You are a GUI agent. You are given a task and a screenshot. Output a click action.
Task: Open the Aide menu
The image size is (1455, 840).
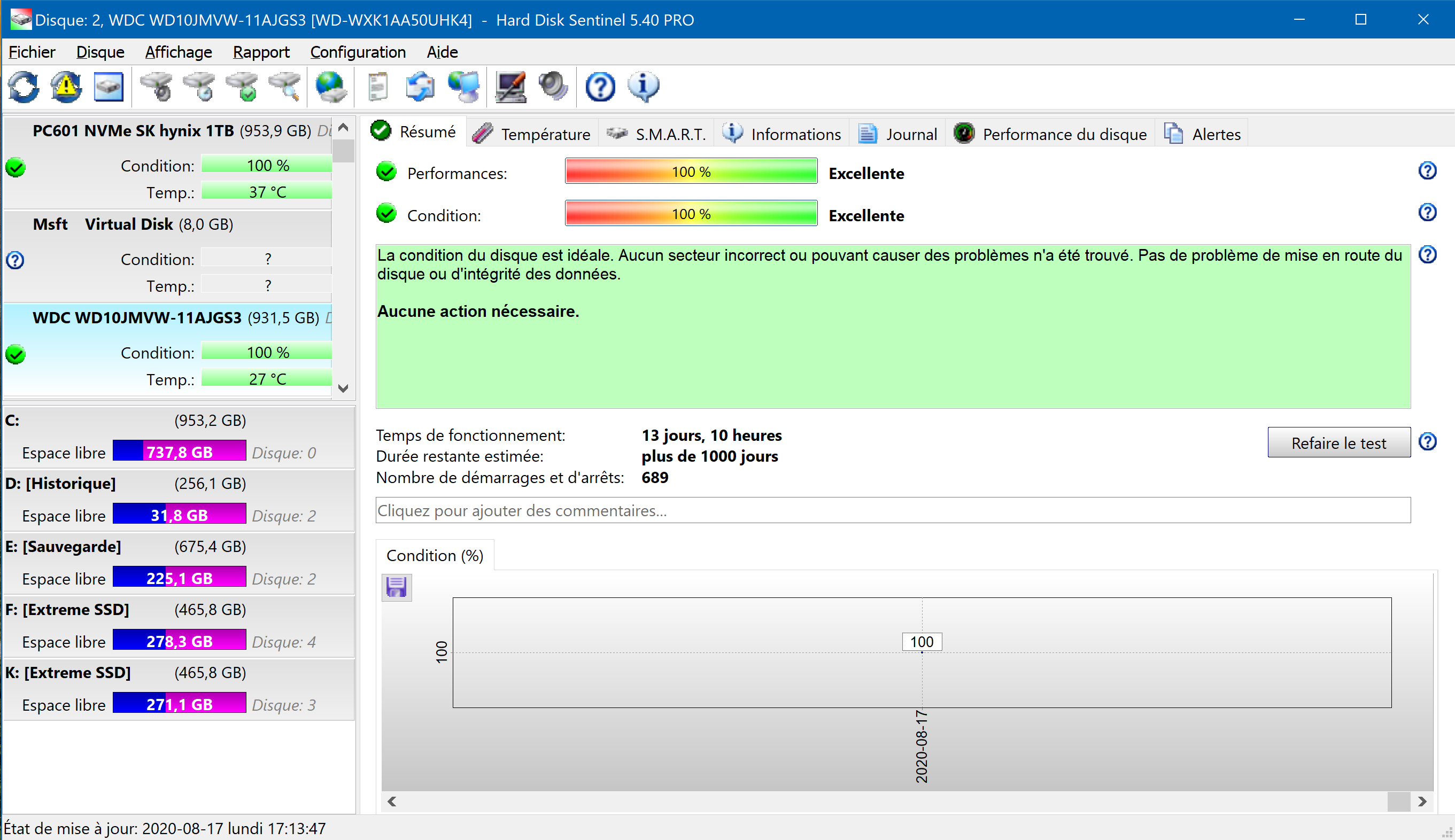442,52
